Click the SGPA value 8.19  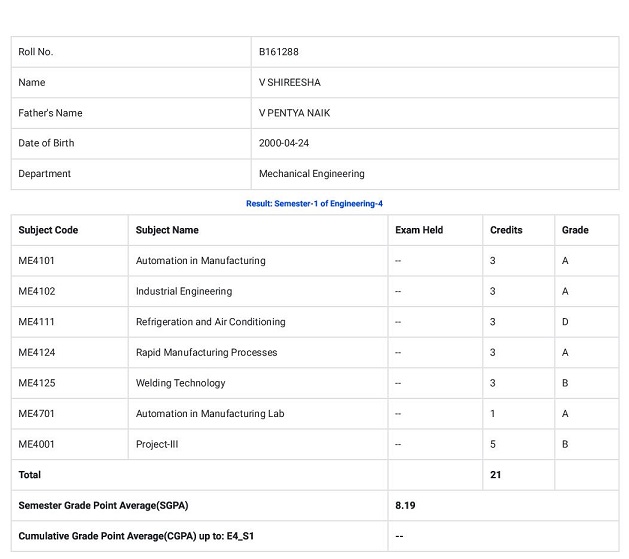pos(405,505)
